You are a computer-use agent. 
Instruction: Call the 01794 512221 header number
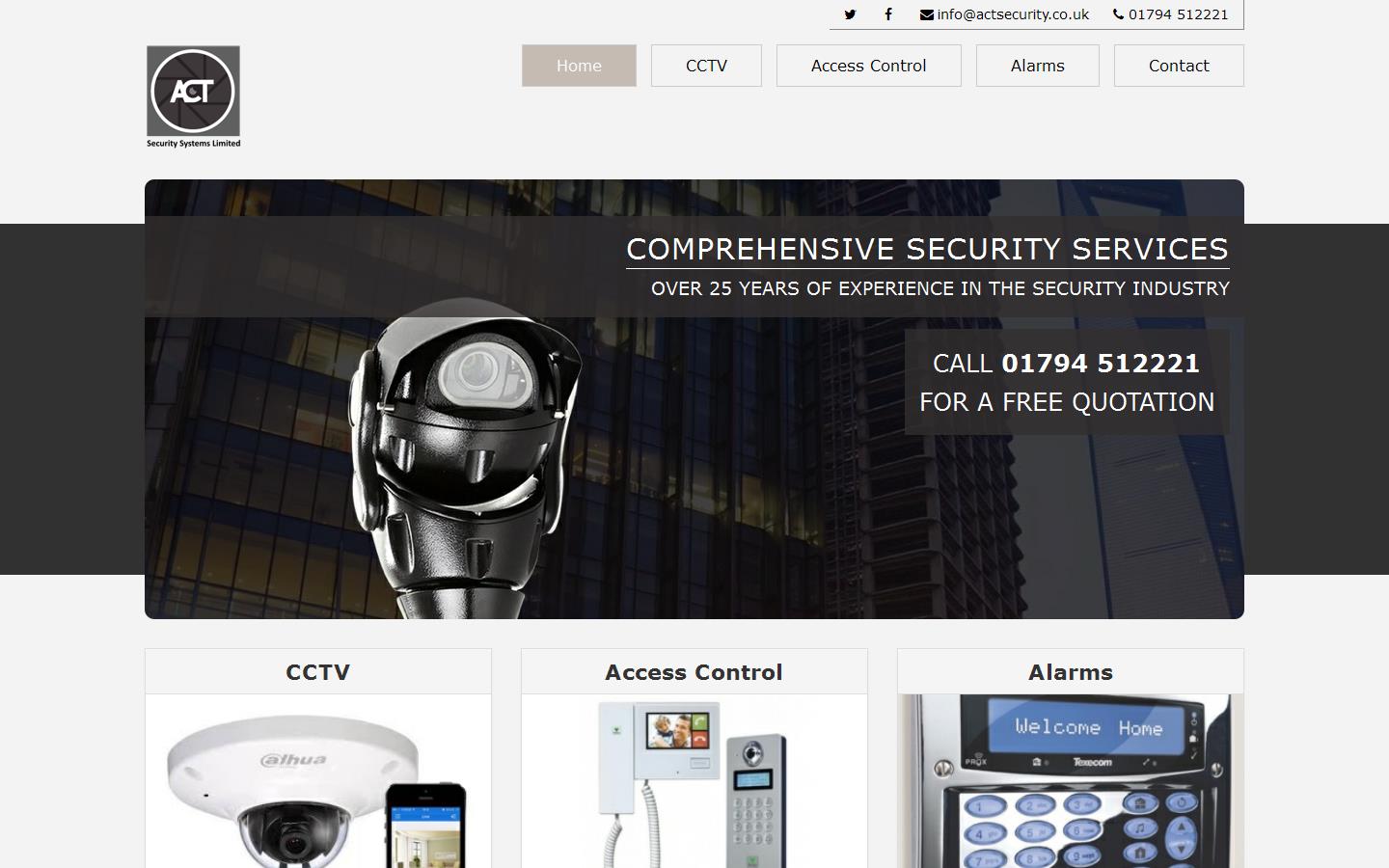(x=1179, y=14)
